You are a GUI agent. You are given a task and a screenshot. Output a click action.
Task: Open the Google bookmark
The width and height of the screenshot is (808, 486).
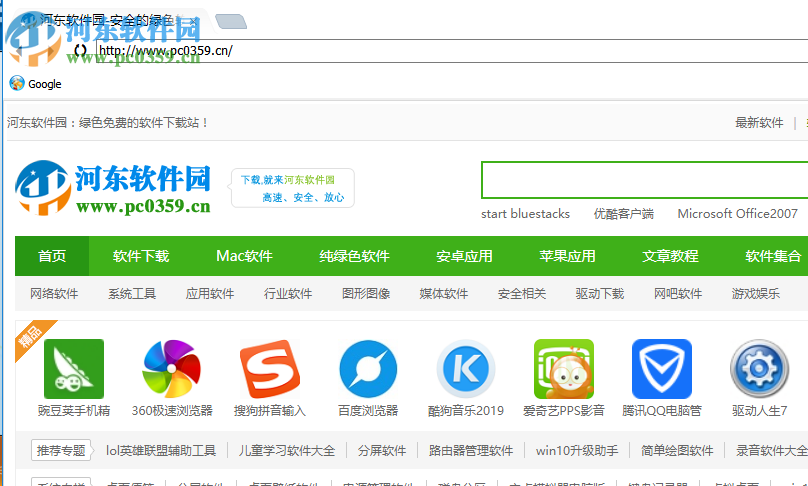point(36,83)
